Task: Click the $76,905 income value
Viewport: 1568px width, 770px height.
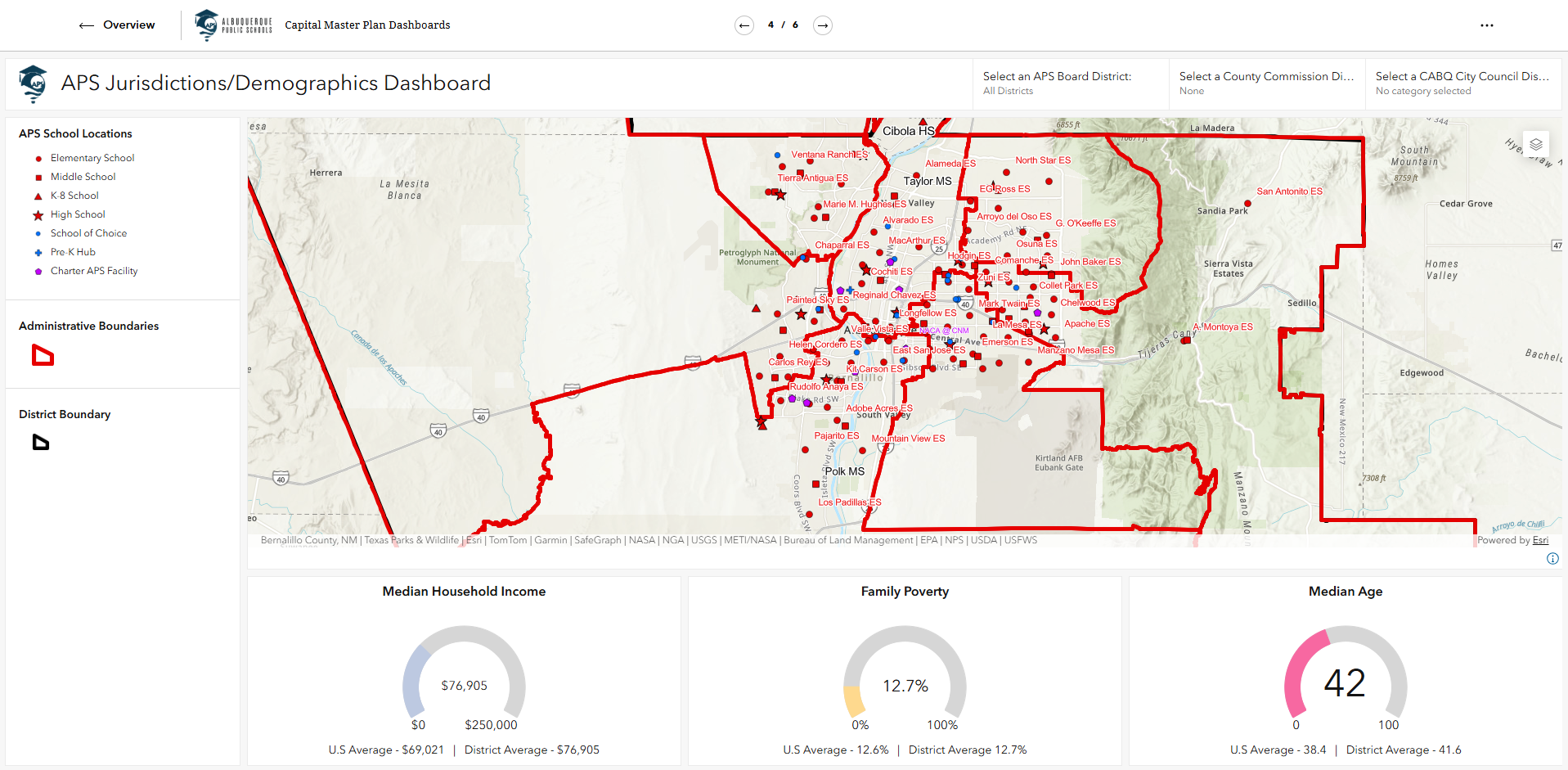Action: pyautogui.click(x=464, y=686)
